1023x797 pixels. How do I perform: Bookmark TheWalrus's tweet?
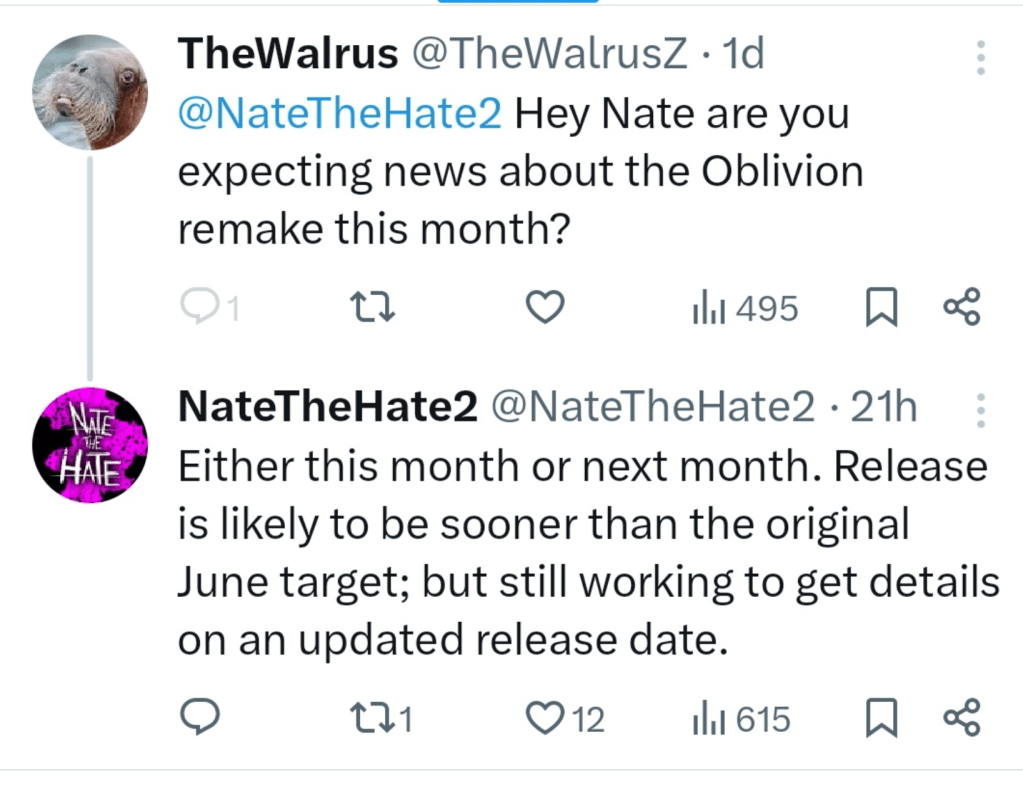[x=880, y=309]
